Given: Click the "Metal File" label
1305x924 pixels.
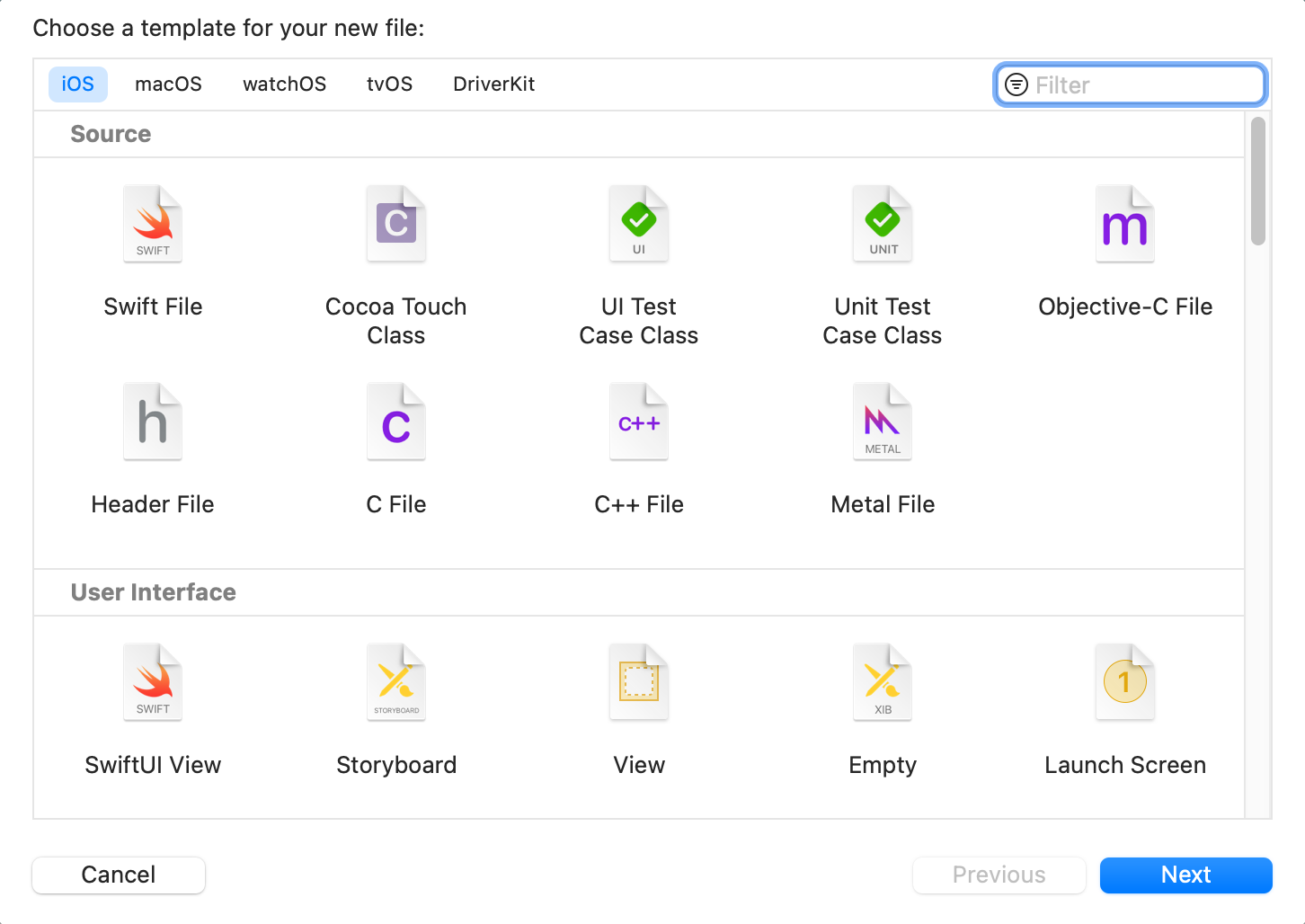Looking at the screenshot, I should [x=883, y=504].
